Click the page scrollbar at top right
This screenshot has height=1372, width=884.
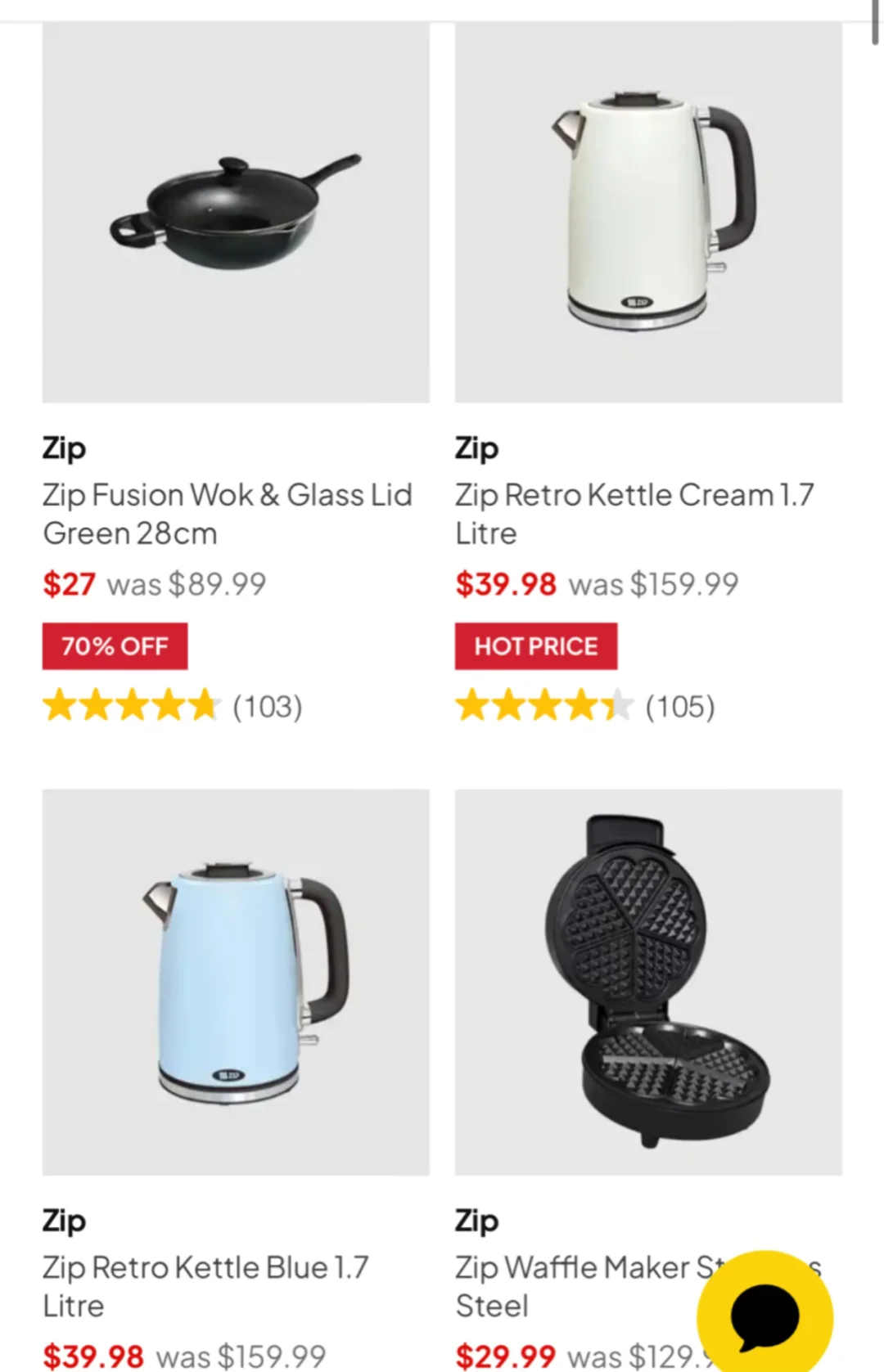pyautogui.click(x=876, y=21)
